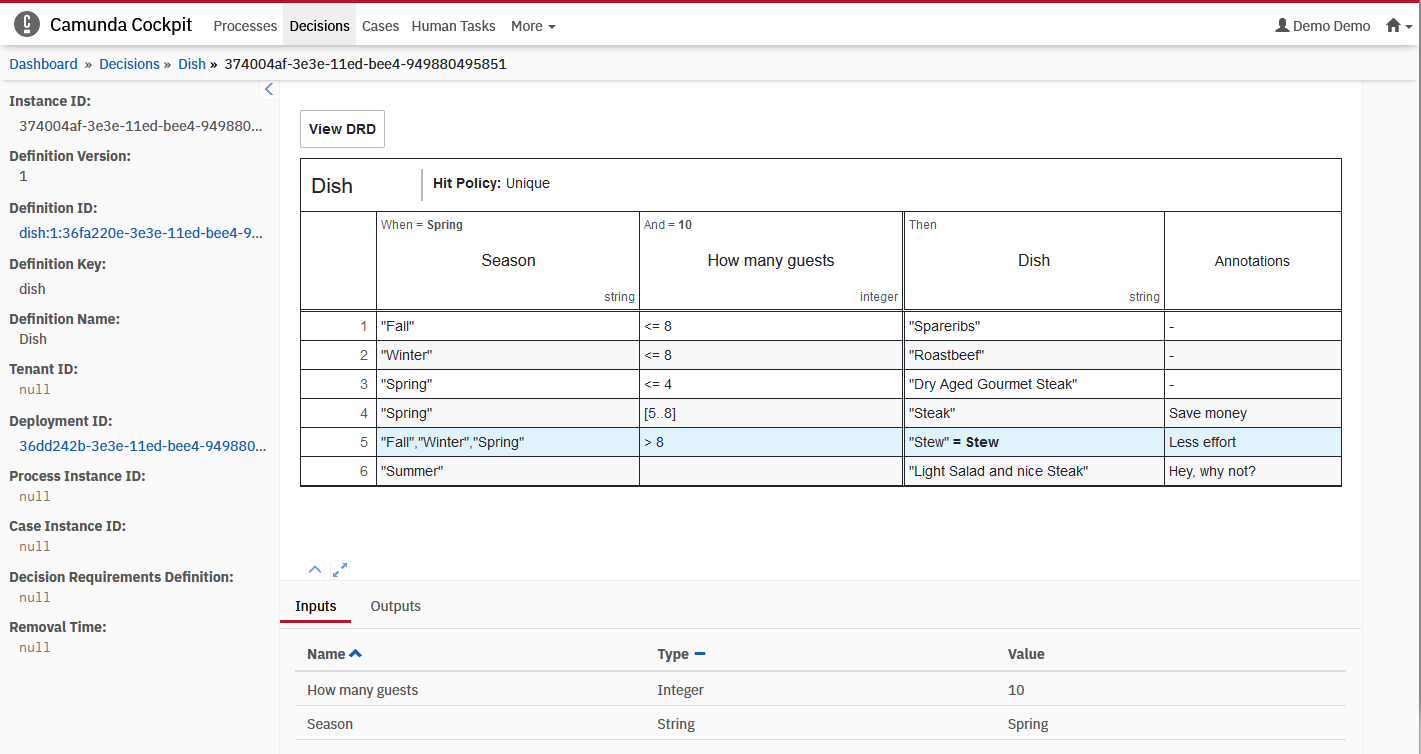Open the Home dropdown caret
Viewport: 1421px width, 754px height.
coord(1408,27)
